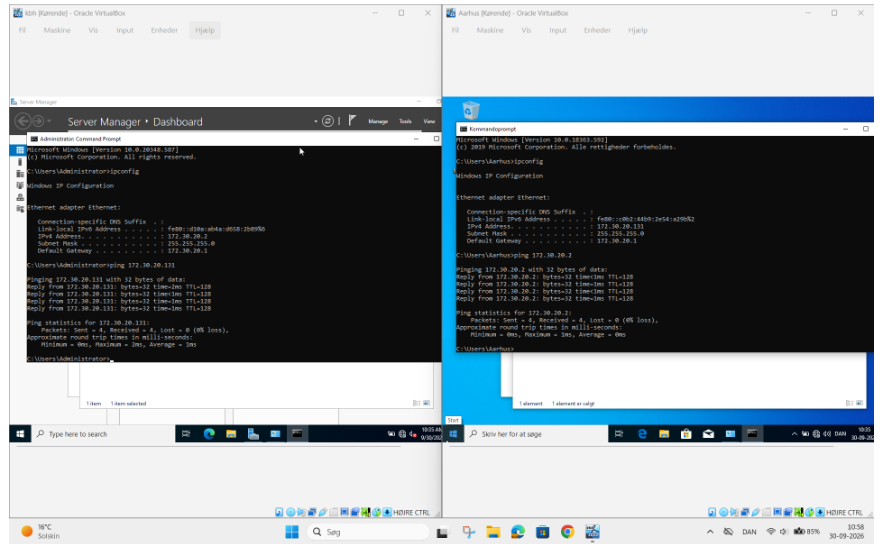Click the 'ping 172.30.20.131' line in Administrator Command Prompt
This screenshot has width=886, height=551.
point(101,265)
